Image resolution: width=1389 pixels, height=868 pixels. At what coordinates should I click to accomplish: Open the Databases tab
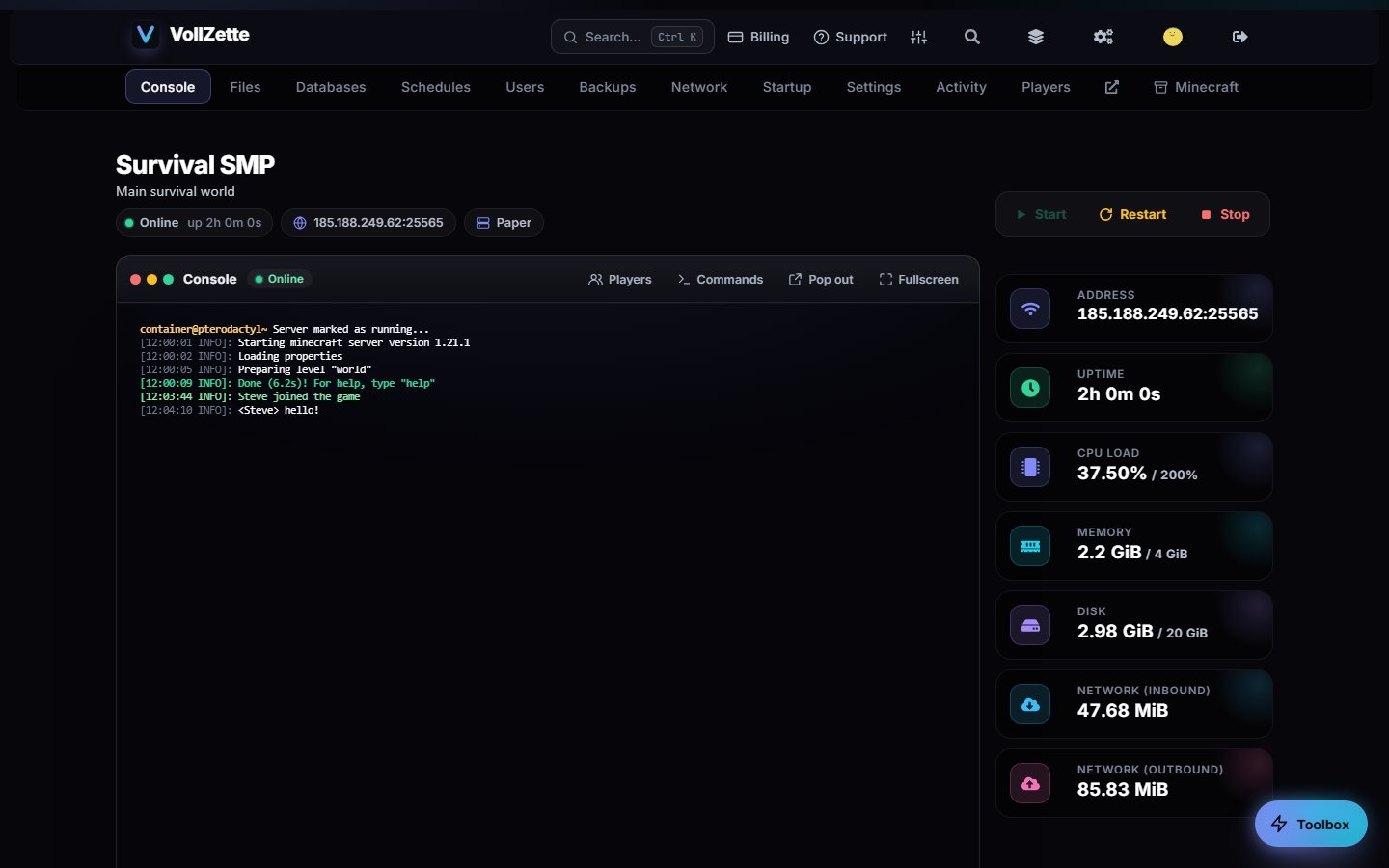coord(331,87)
